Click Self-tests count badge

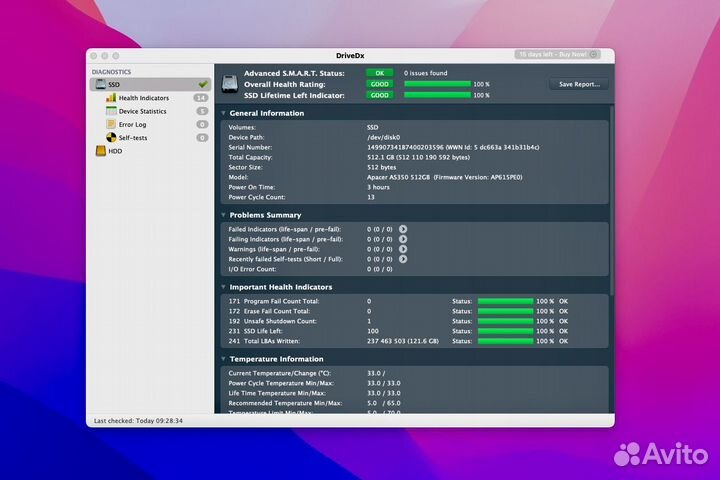tap(202, 138)
